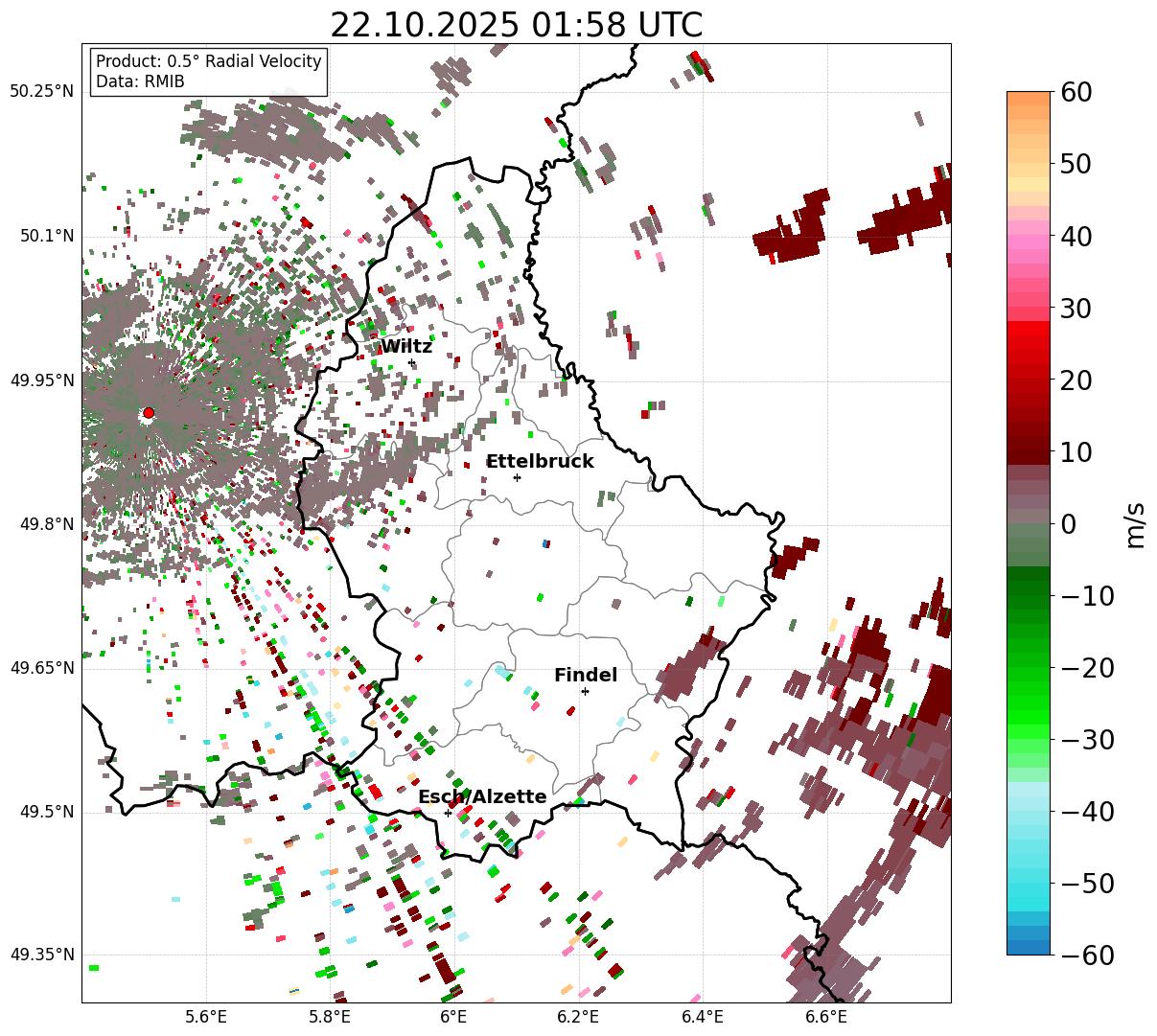The image size is (1157, 1036).
Task: Click the colorbar 20 tick label
Action: click(1075, 380)
